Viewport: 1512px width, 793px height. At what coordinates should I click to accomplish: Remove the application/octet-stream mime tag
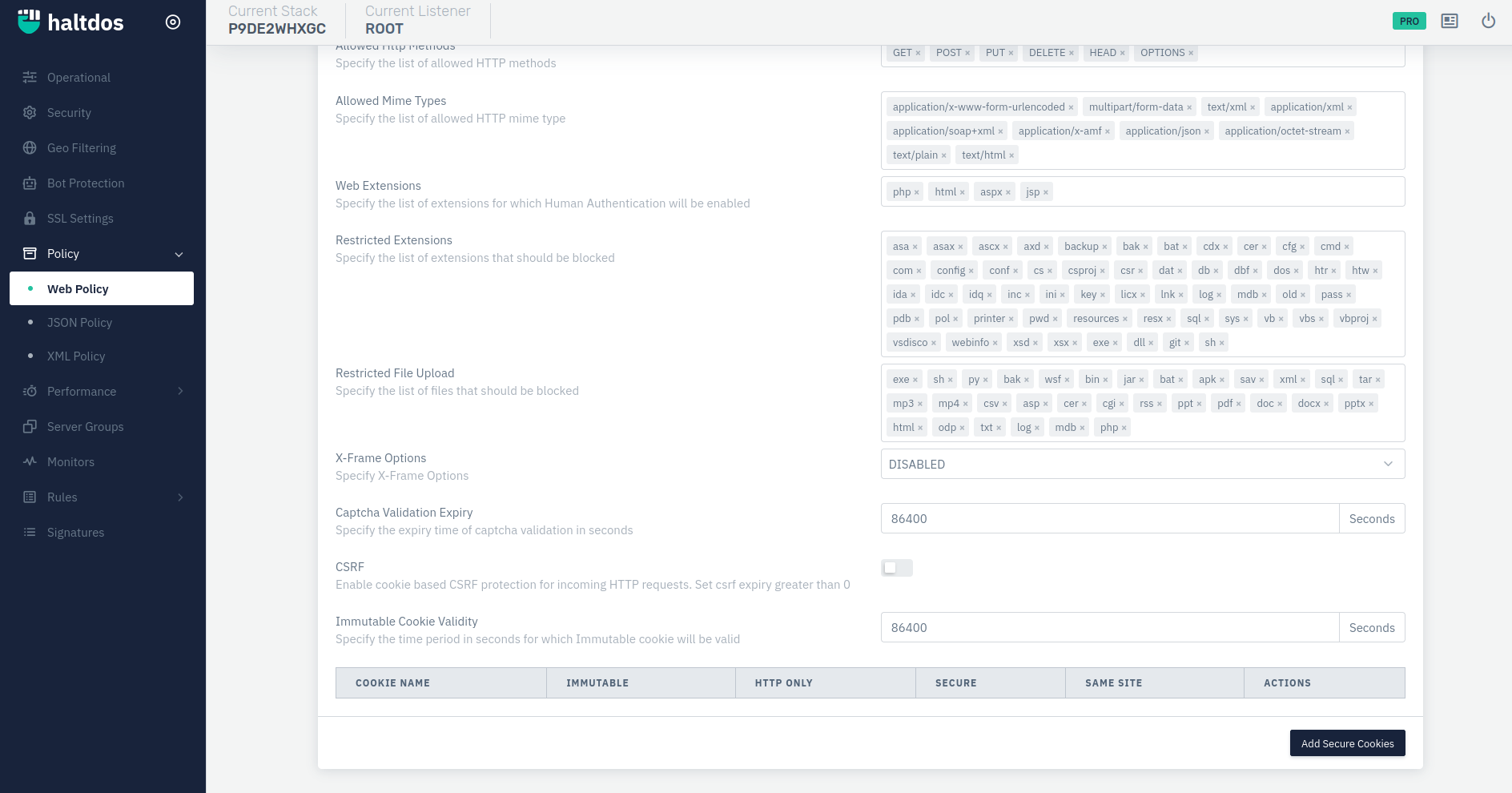point(1347,132)
